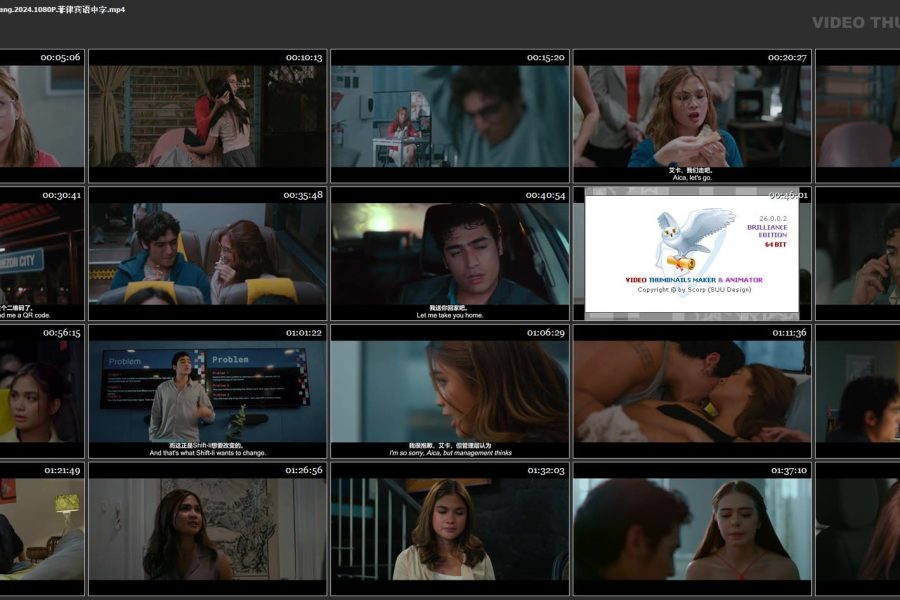Select the thumbnail timestamped 01:11:36
Image resolution: width=900 pixels, height=600 pixels.
click(x=691, y=390)
